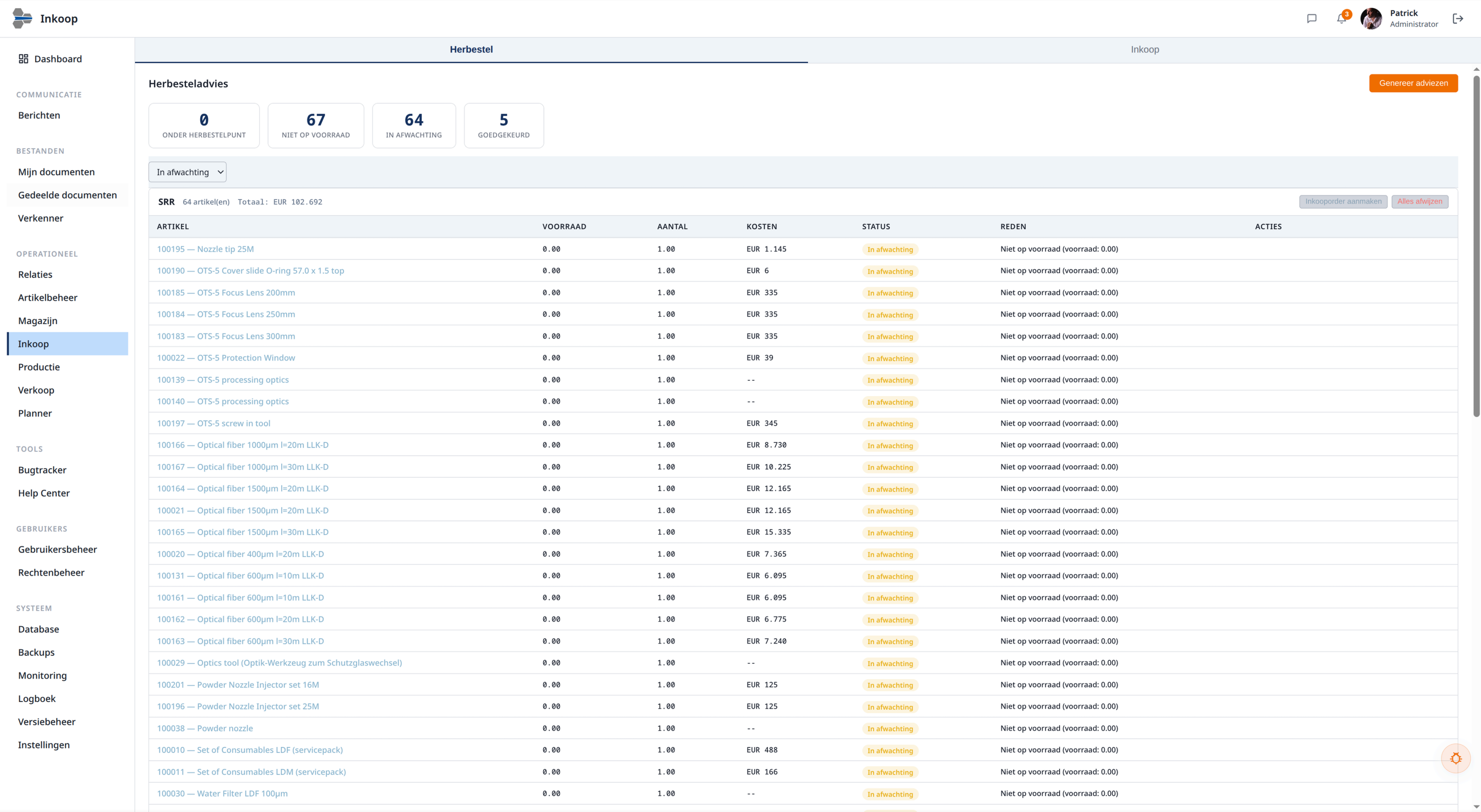Viewport: 1481px width, 812px height.
Task: Click the Inkoop app logo
Action: 22,19
